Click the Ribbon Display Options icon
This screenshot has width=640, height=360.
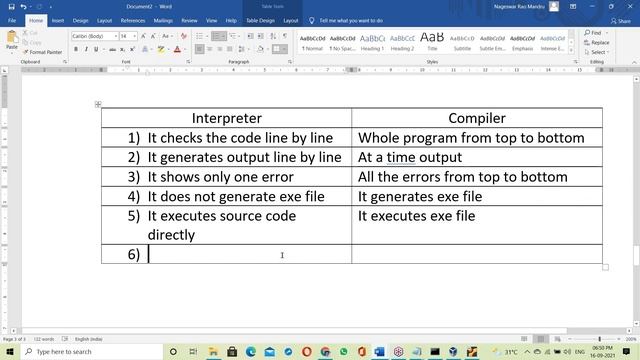(573, 7)
